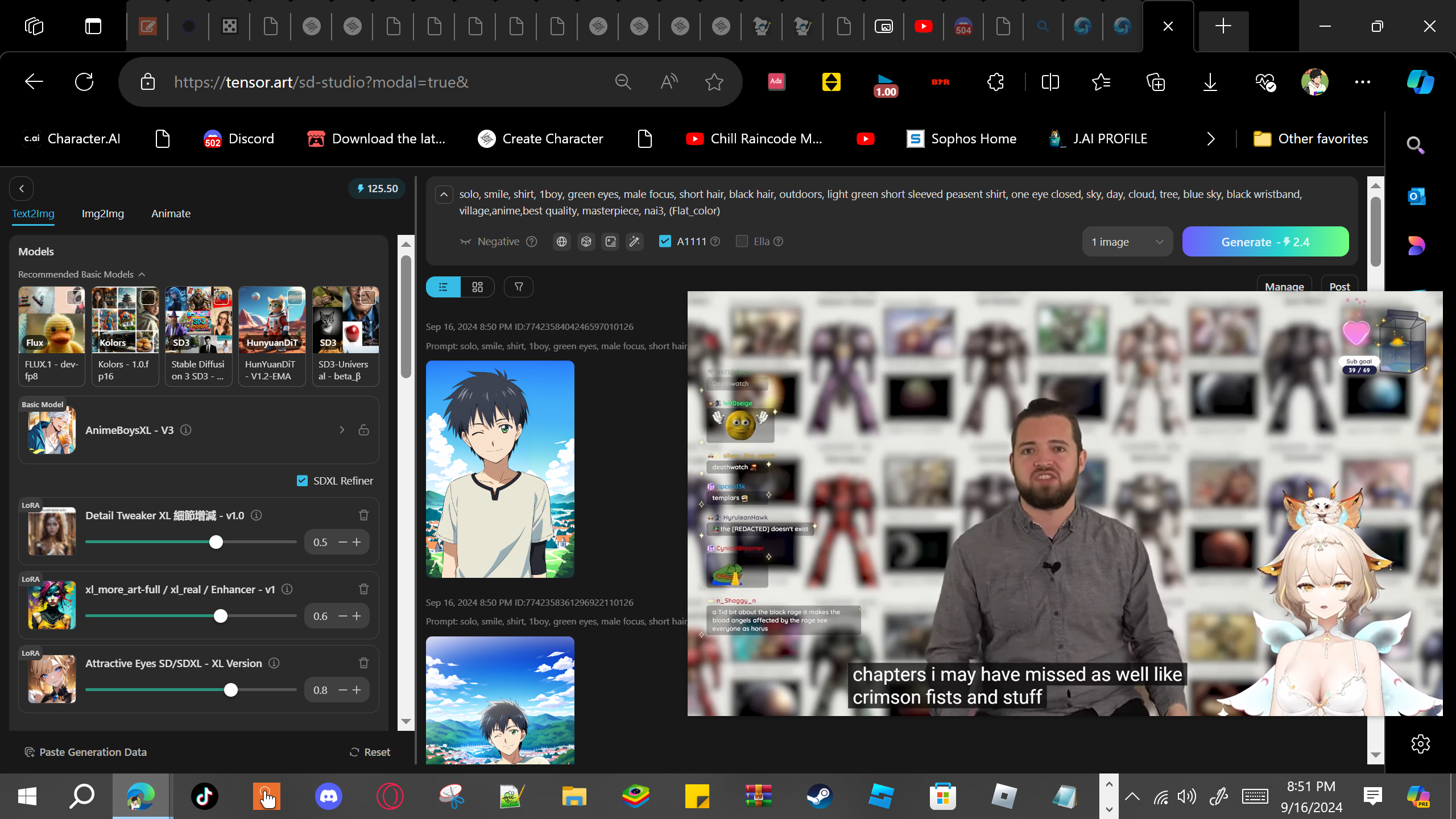
Task: Open Edge sidebar settings gear
Action: [x=1421, y=744]
